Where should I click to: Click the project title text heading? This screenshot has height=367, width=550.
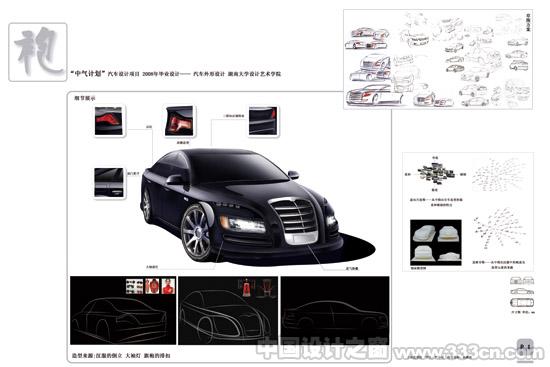[x=176, y=74]
